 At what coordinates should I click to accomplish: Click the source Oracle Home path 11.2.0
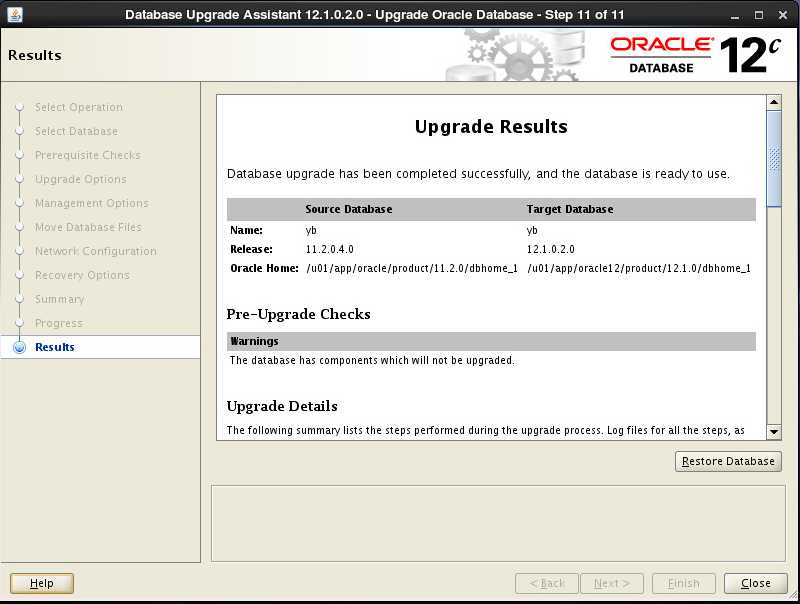click(412, 268)
